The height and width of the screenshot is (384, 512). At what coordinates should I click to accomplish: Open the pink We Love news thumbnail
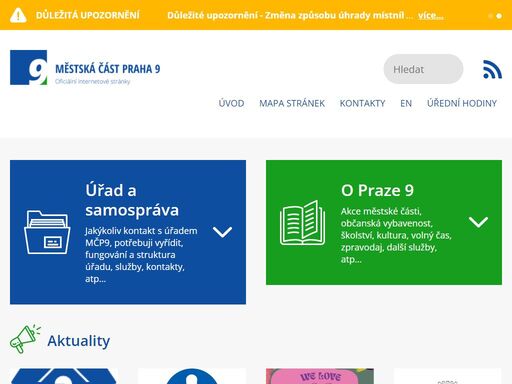click(320, 376)
